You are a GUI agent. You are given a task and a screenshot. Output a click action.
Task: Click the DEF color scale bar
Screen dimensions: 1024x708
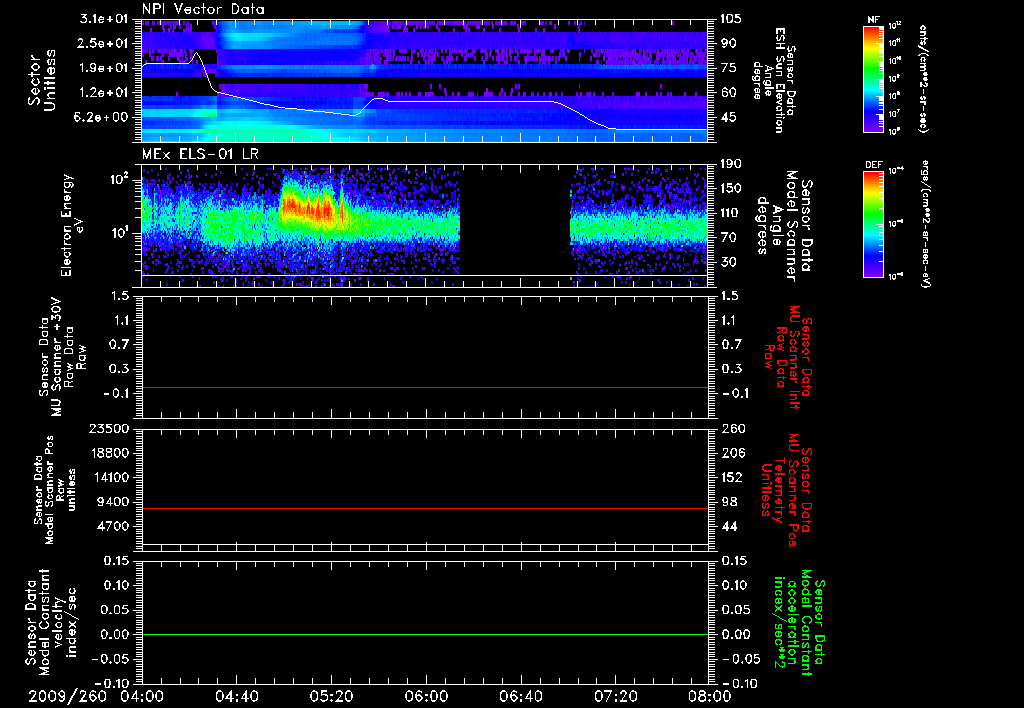[873, 224]
